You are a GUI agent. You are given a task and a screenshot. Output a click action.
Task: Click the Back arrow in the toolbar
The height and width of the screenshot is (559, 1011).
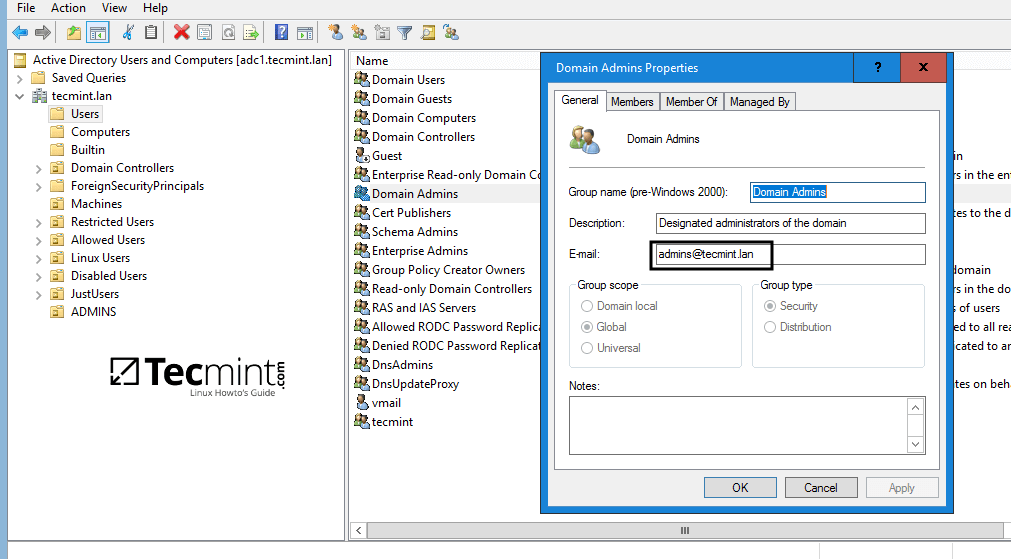pos(19,32)
